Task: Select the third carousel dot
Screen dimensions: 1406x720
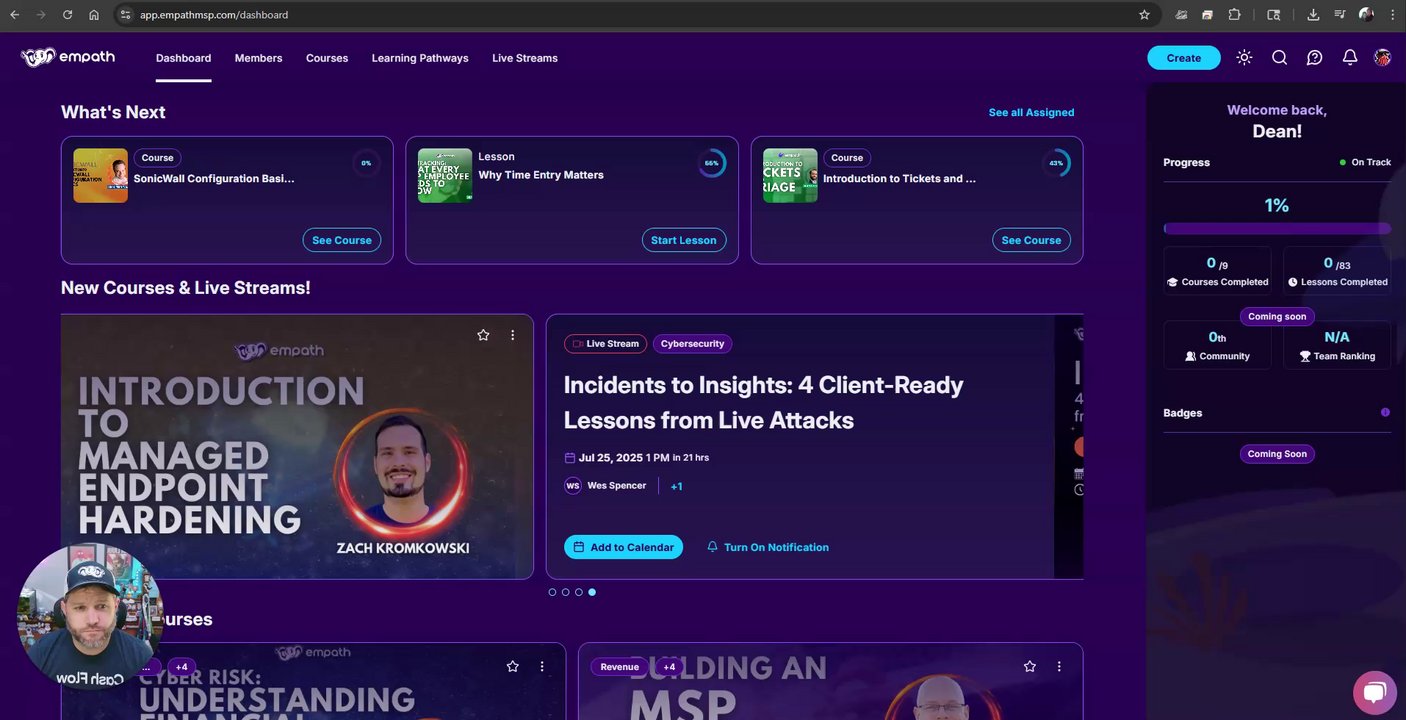Action: [x=578, y=592]
